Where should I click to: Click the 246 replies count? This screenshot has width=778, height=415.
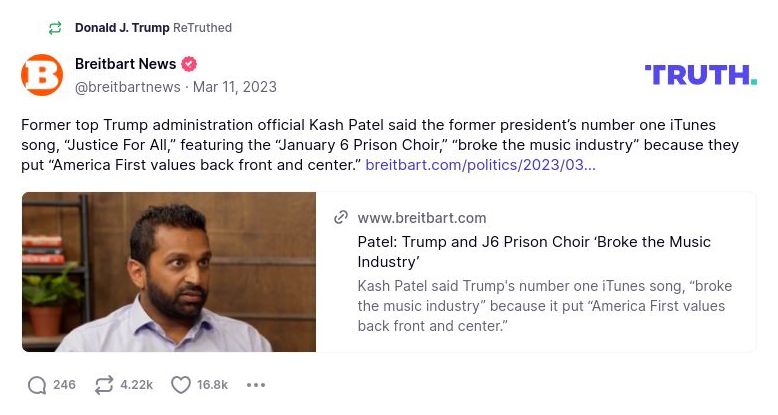[64, 385]
